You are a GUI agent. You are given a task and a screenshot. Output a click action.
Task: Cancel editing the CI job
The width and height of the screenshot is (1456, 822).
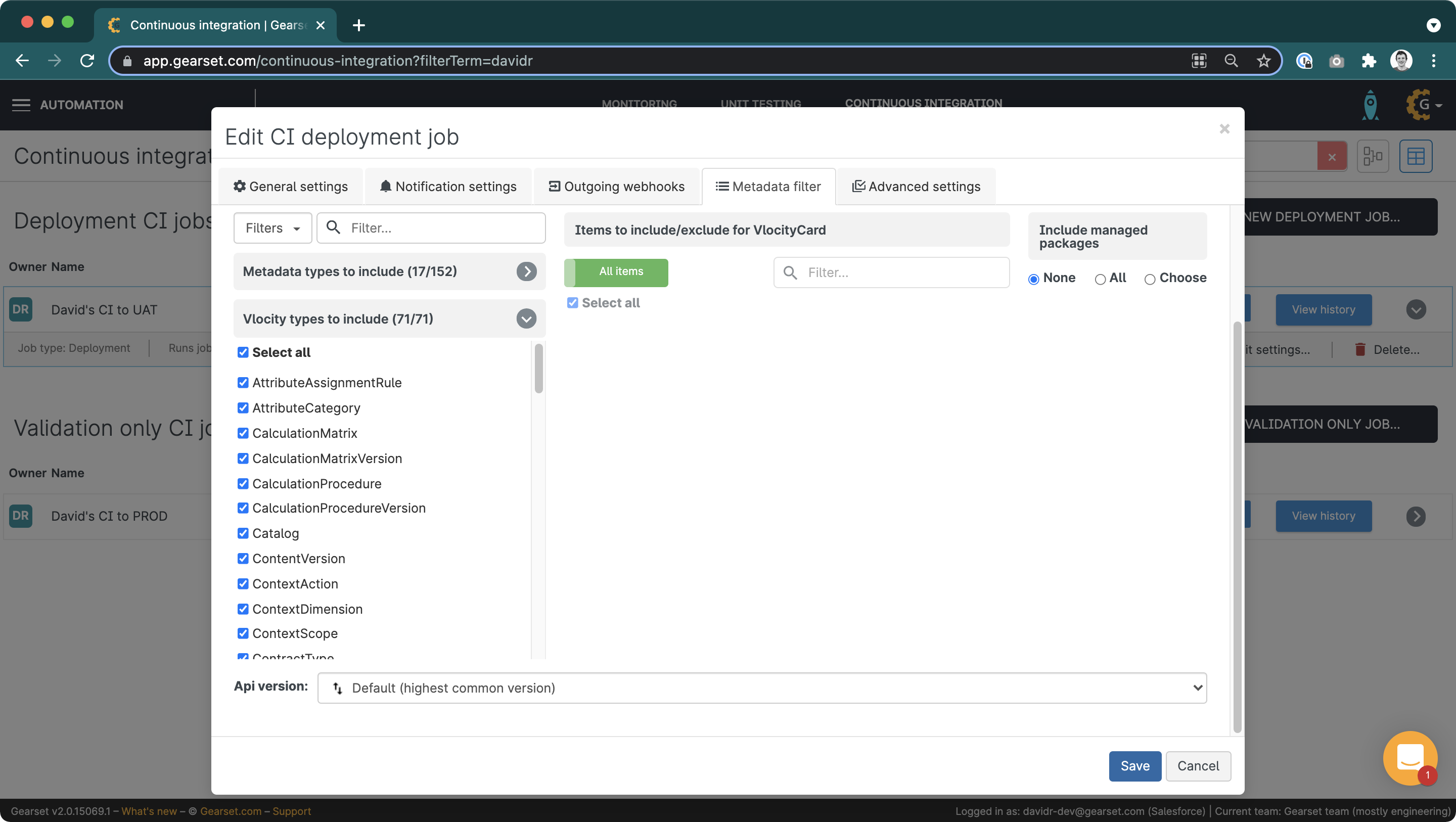click(x=1198, y=766)
